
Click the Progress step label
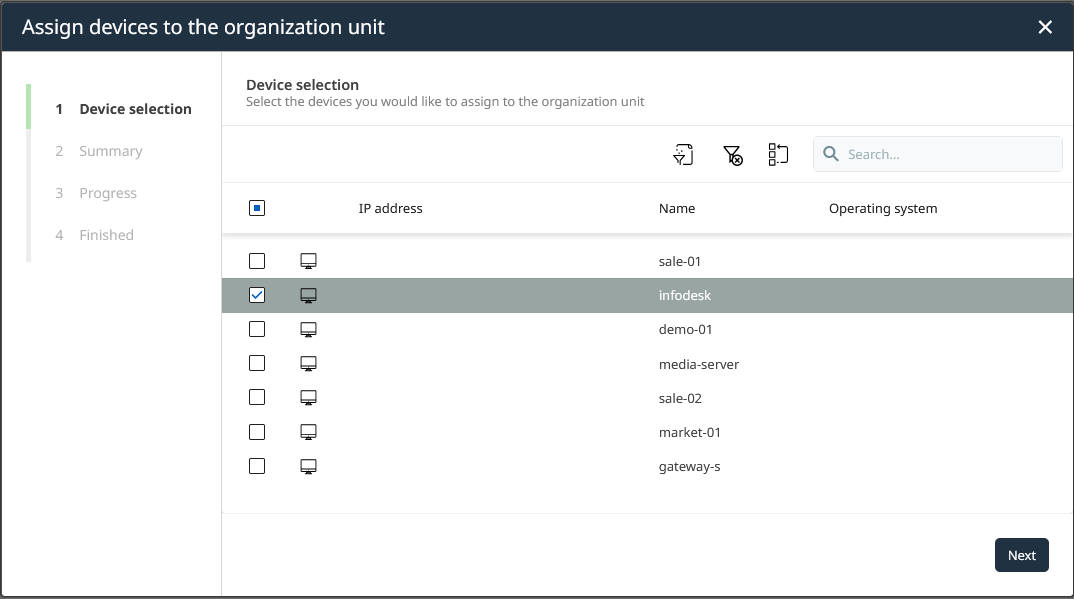(107, 192)
